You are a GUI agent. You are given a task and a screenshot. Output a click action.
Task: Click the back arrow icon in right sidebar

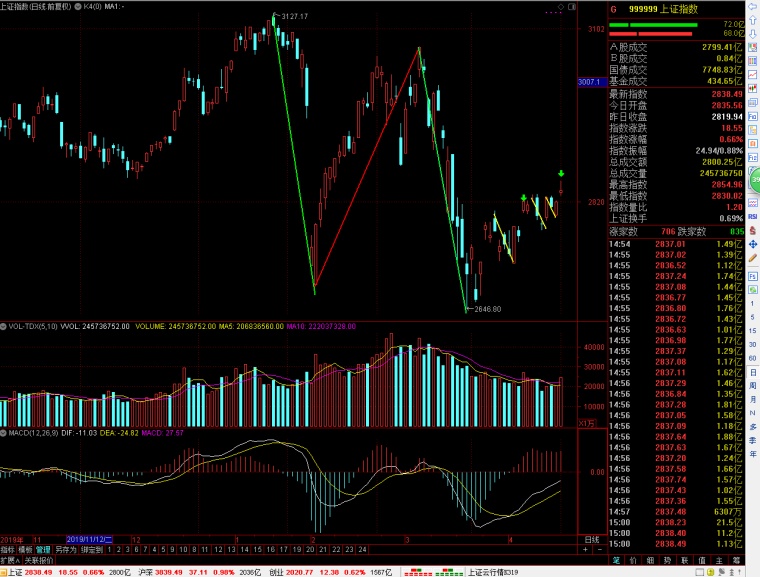[x=753, y=5]
